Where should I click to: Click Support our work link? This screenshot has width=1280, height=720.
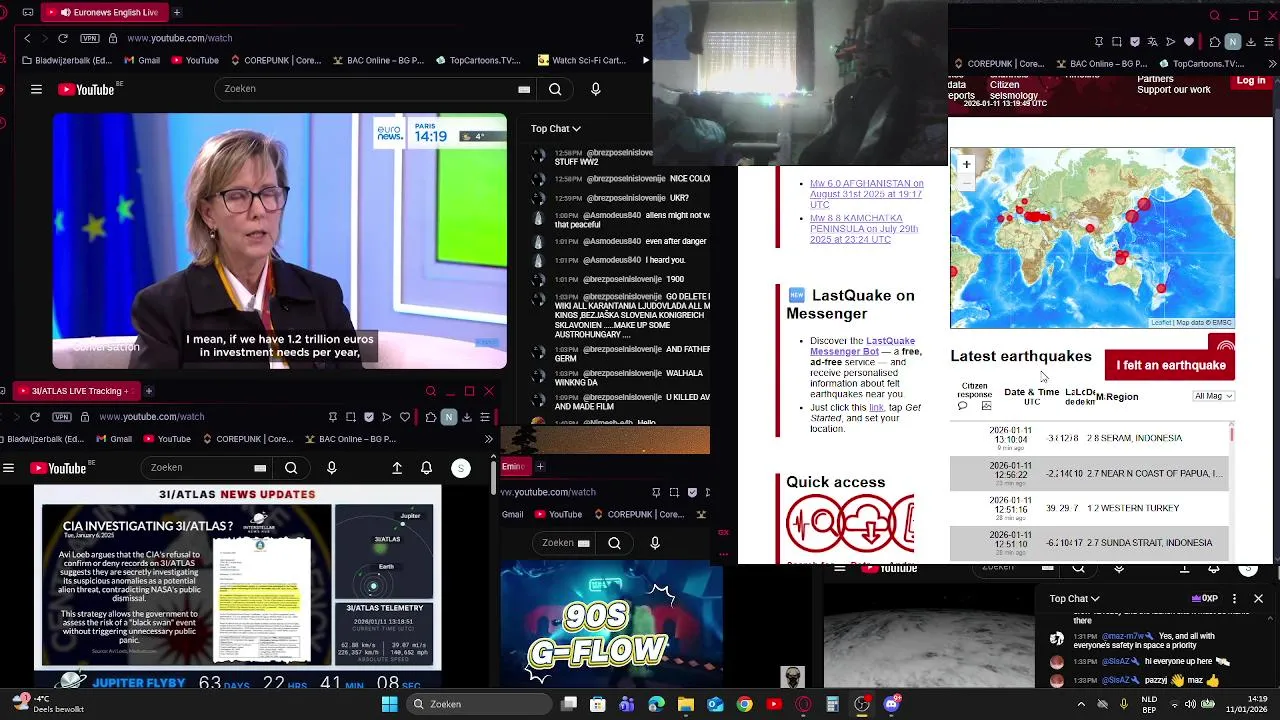tap(1173, 90)
